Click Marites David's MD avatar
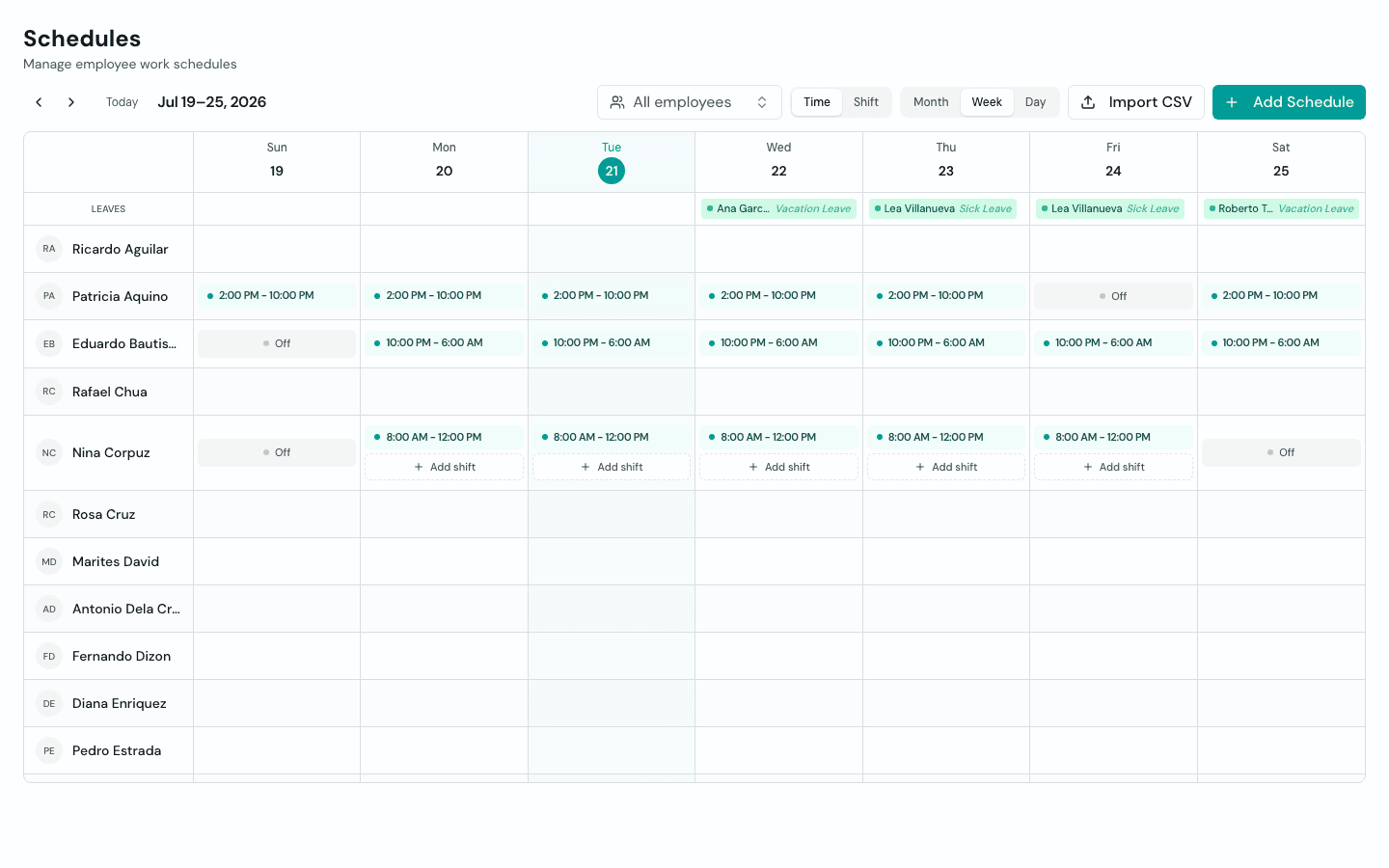The width and height of the screenshot is (1389, 868). click(49, 561)
